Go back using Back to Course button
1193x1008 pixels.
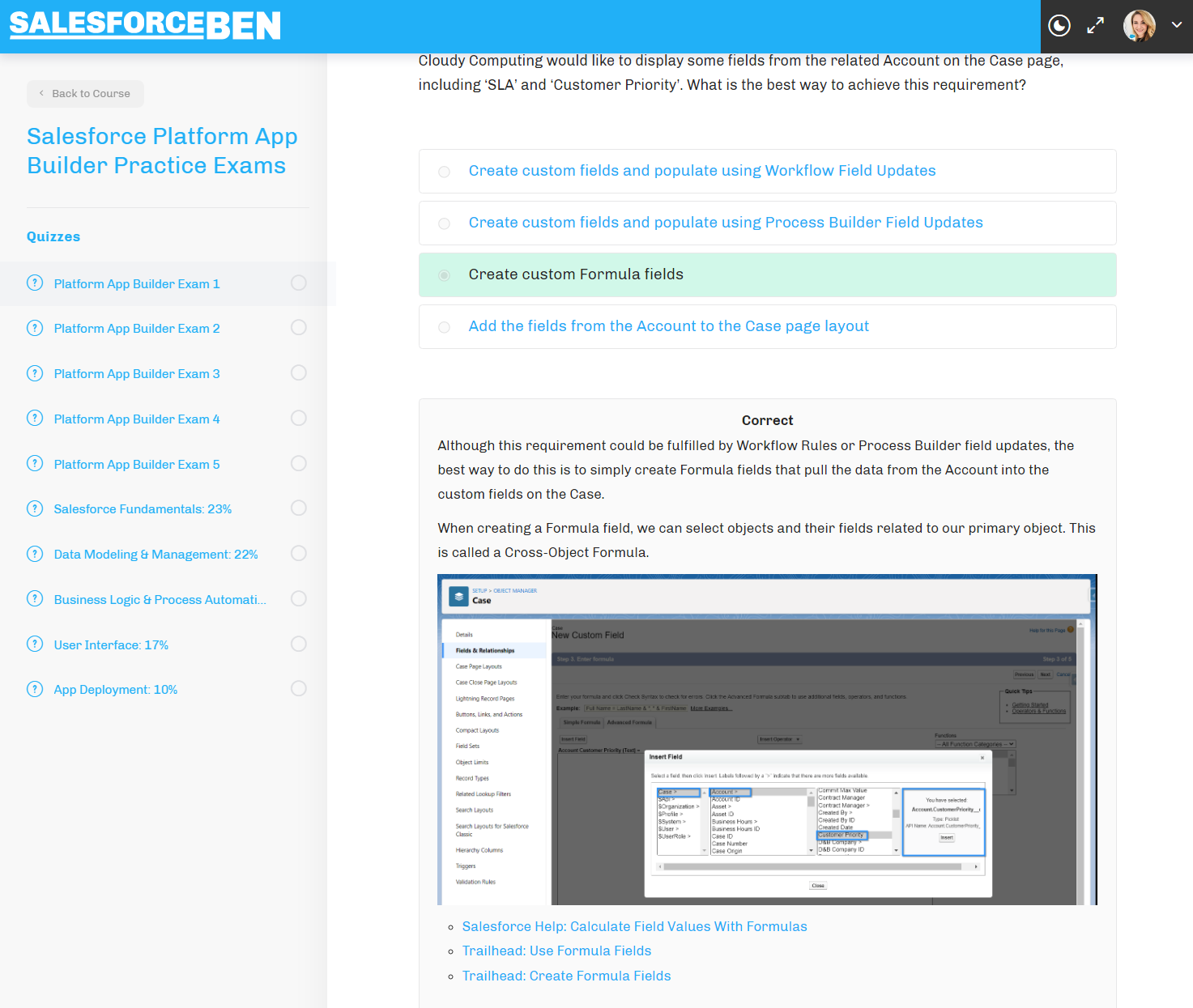[85, 94]
